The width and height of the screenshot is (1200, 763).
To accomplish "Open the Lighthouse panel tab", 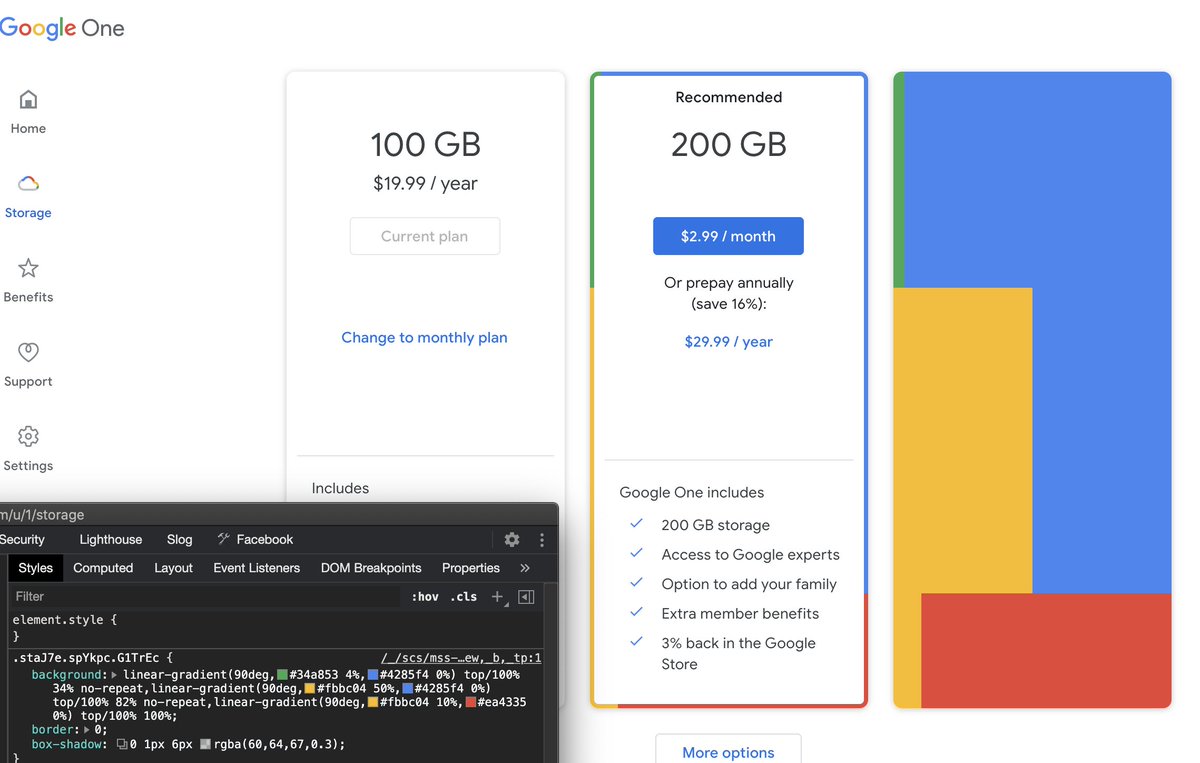I will 111,539.
